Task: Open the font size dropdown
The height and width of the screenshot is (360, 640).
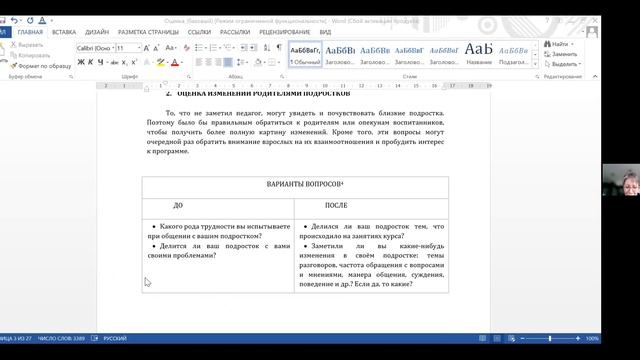Action: 139,48
